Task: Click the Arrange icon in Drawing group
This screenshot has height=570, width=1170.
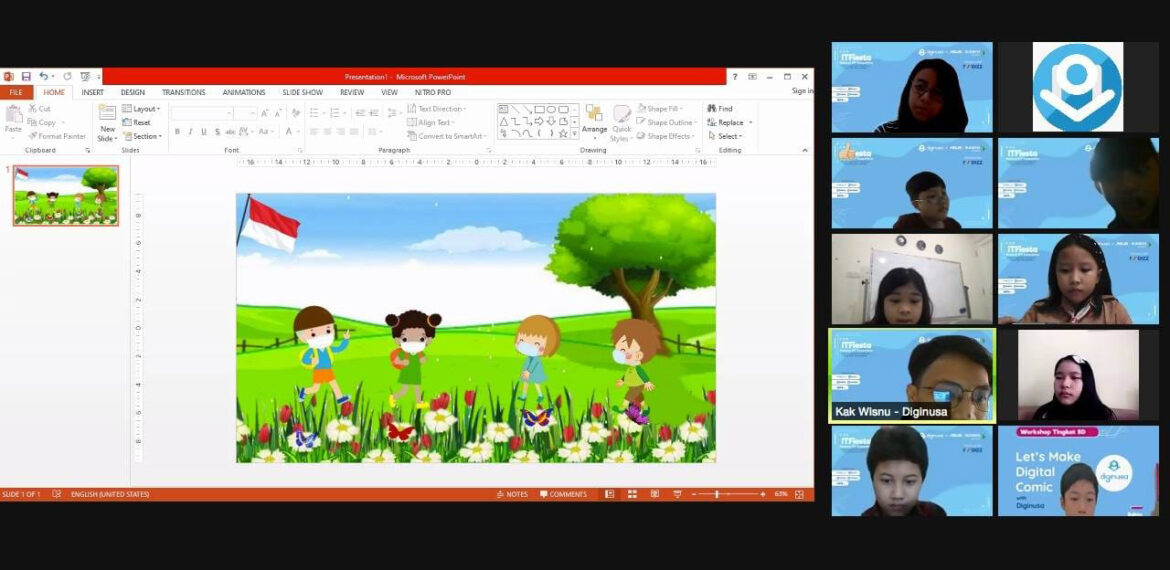Action: click(594, 114)
